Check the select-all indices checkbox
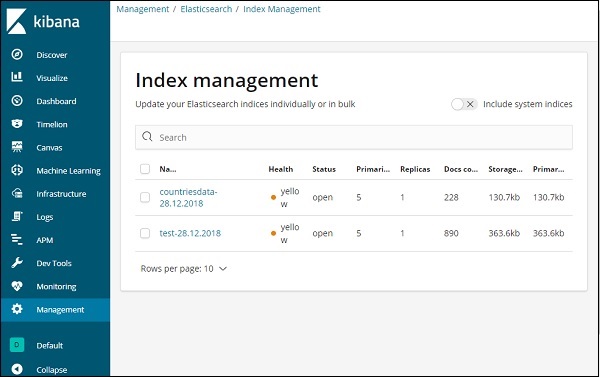Image resolution: width=600 pixels, height=377 pixels. [x=145, y=169]
